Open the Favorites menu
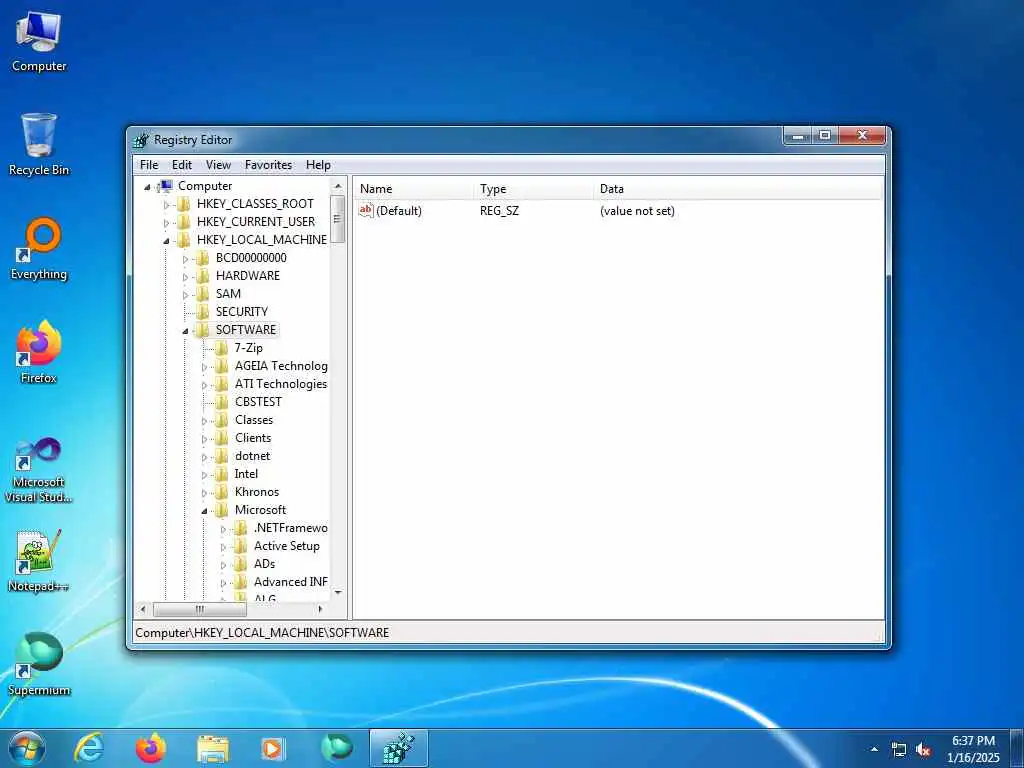Image resolution: width=1024 pixels, height=768 pixels. click(268, 165)
